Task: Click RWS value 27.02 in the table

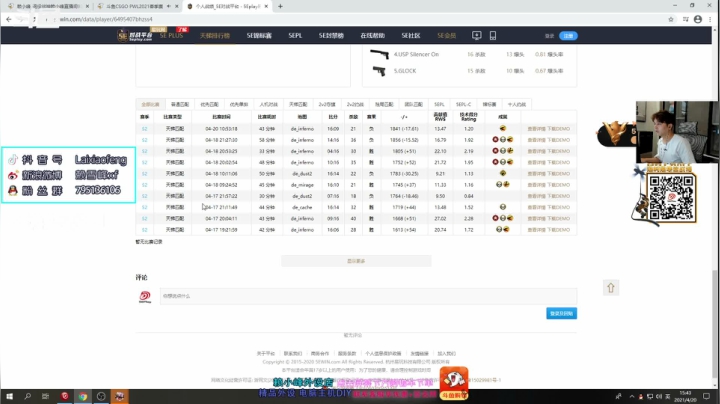Action: pyautogui.click(x=440, y=219)
